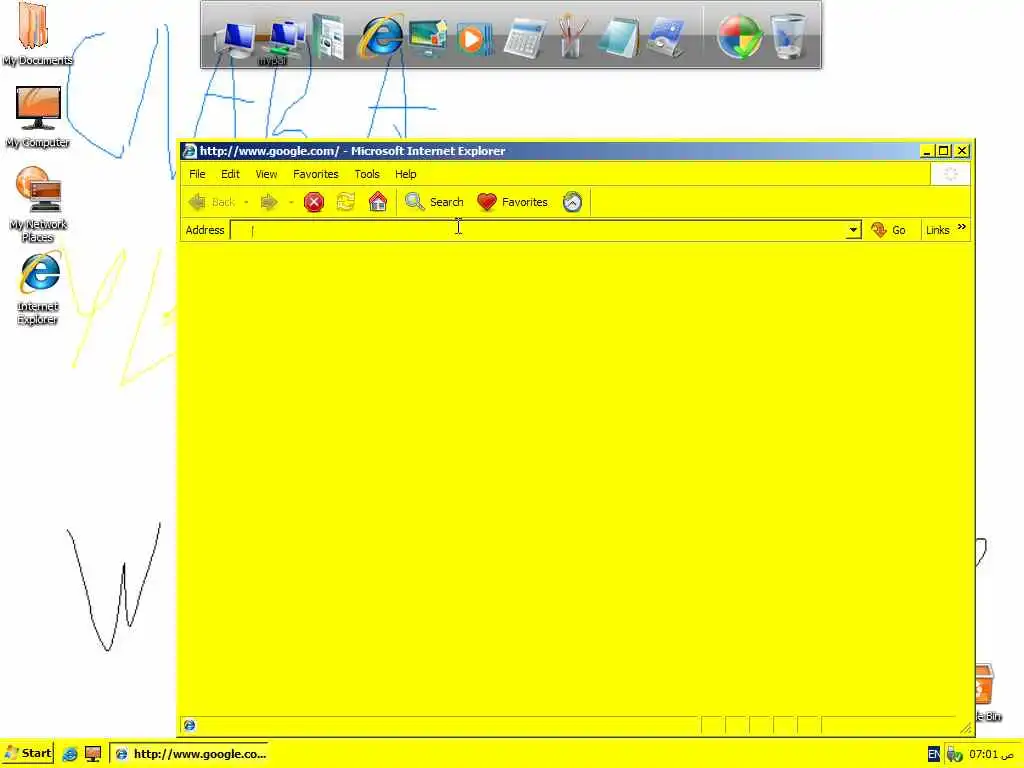Launch Internet Explorer from the dock
The image size is (1024, 768).
(x=381, y=36)
